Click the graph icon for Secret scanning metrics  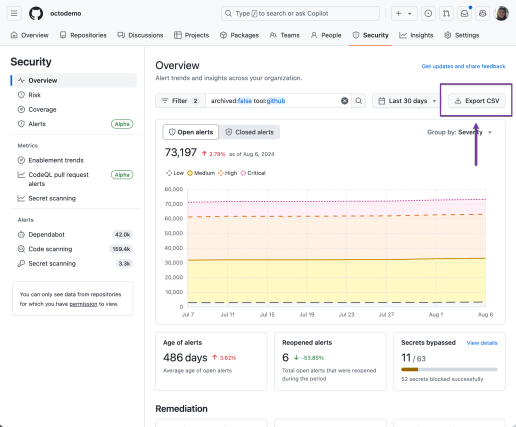click(x=21, y=198)
